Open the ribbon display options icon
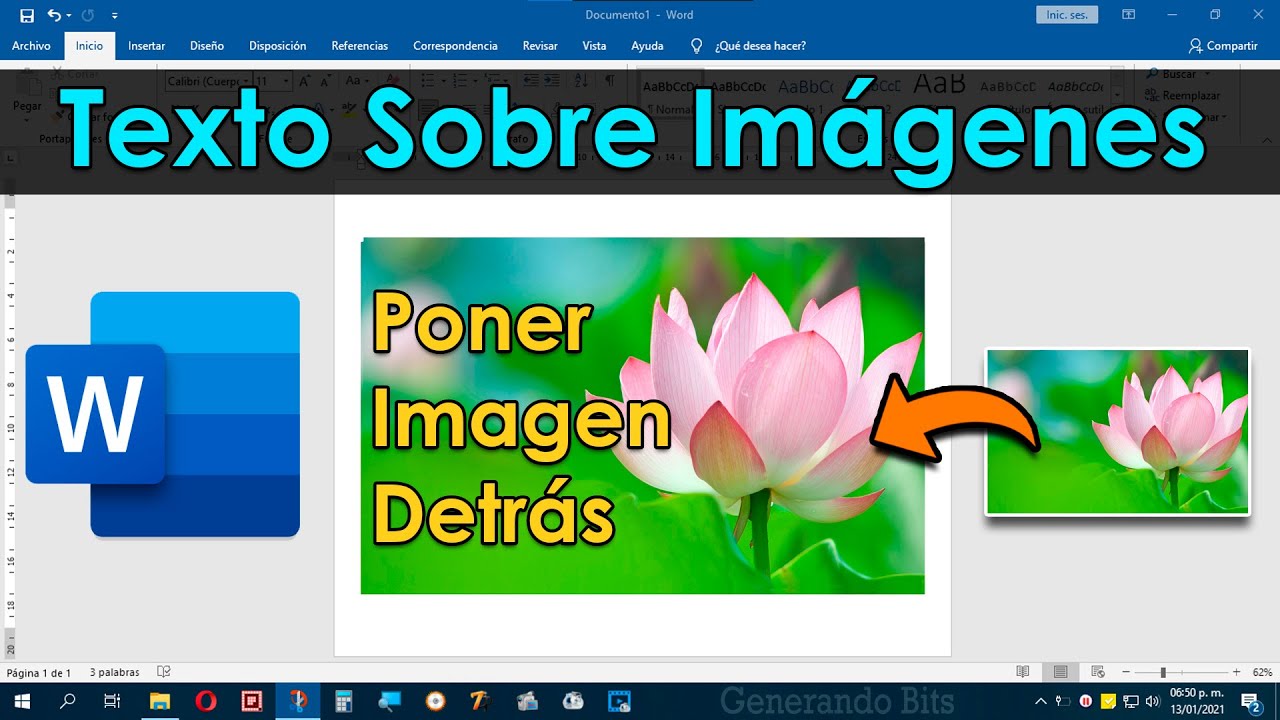Screen dimensions: 1280x720 coord(1129,15)
